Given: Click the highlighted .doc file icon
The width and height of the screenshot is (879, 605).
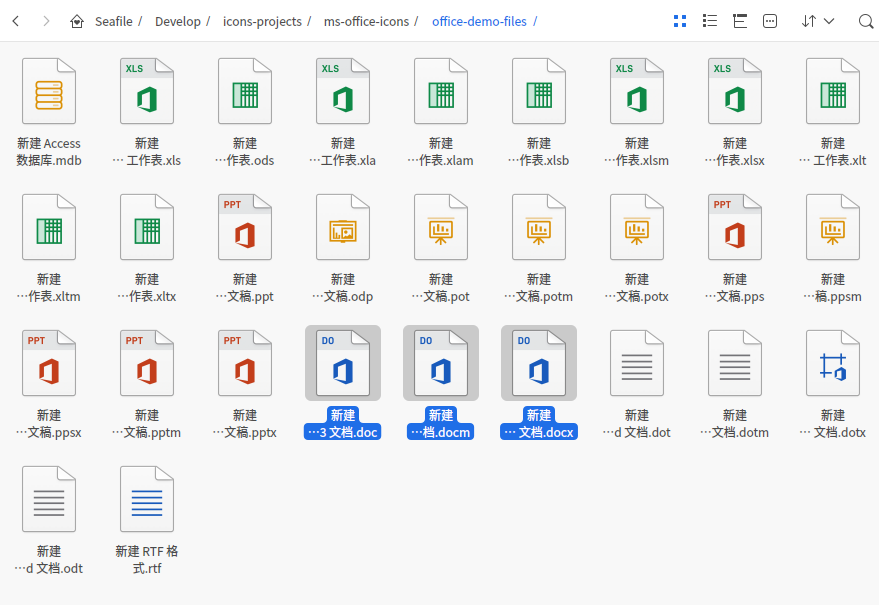Looking at the screenshot, I should (343, 363).
